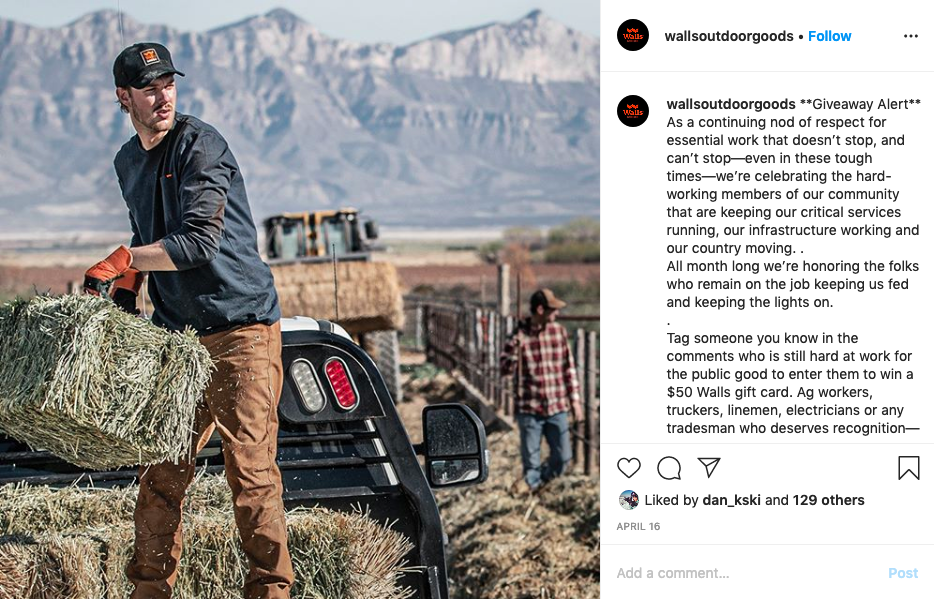Follow wallsoutdoorgoods account

tap(829, 36)
